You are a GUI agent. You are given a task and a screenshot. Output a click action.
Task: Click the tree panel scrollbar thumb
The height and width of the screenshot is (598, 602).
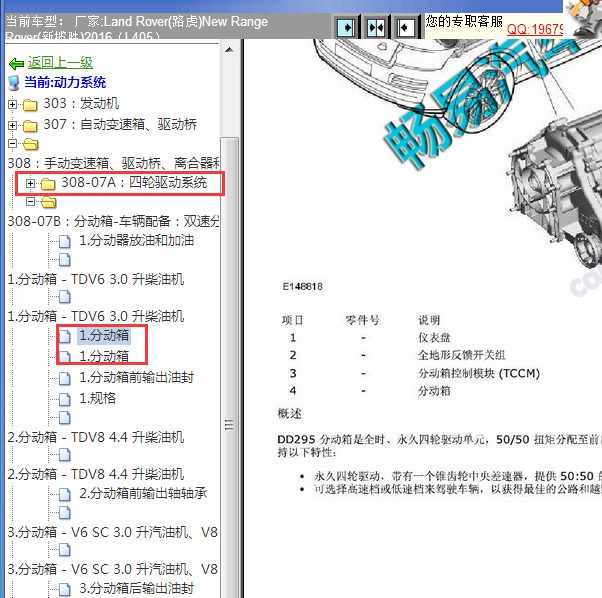coord(229,367)
